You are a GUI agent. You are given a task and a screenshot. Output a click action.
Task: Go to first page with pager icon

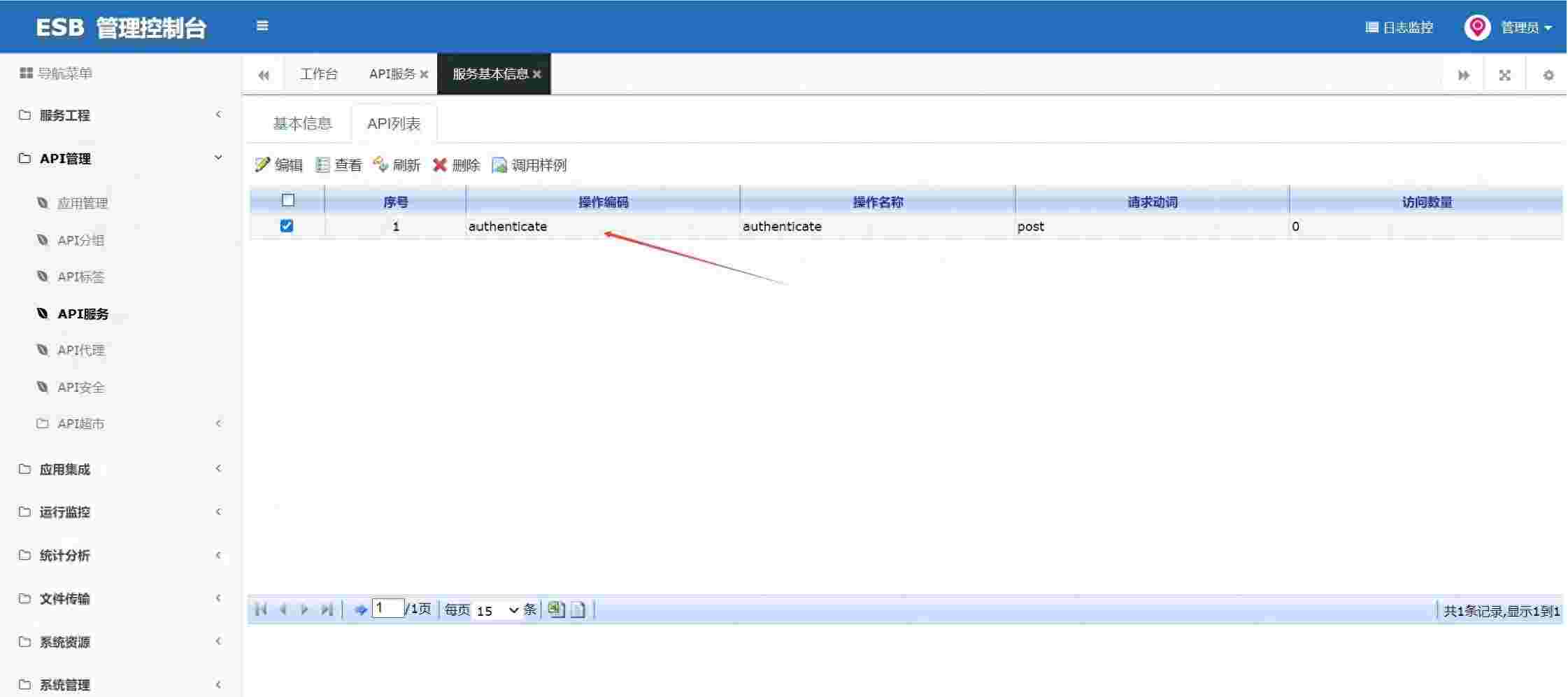point(261,610)
